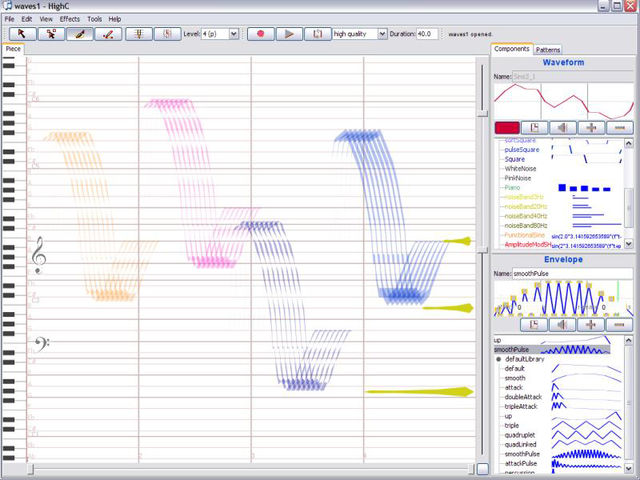Select the default envelope

[x=514, y=369]
